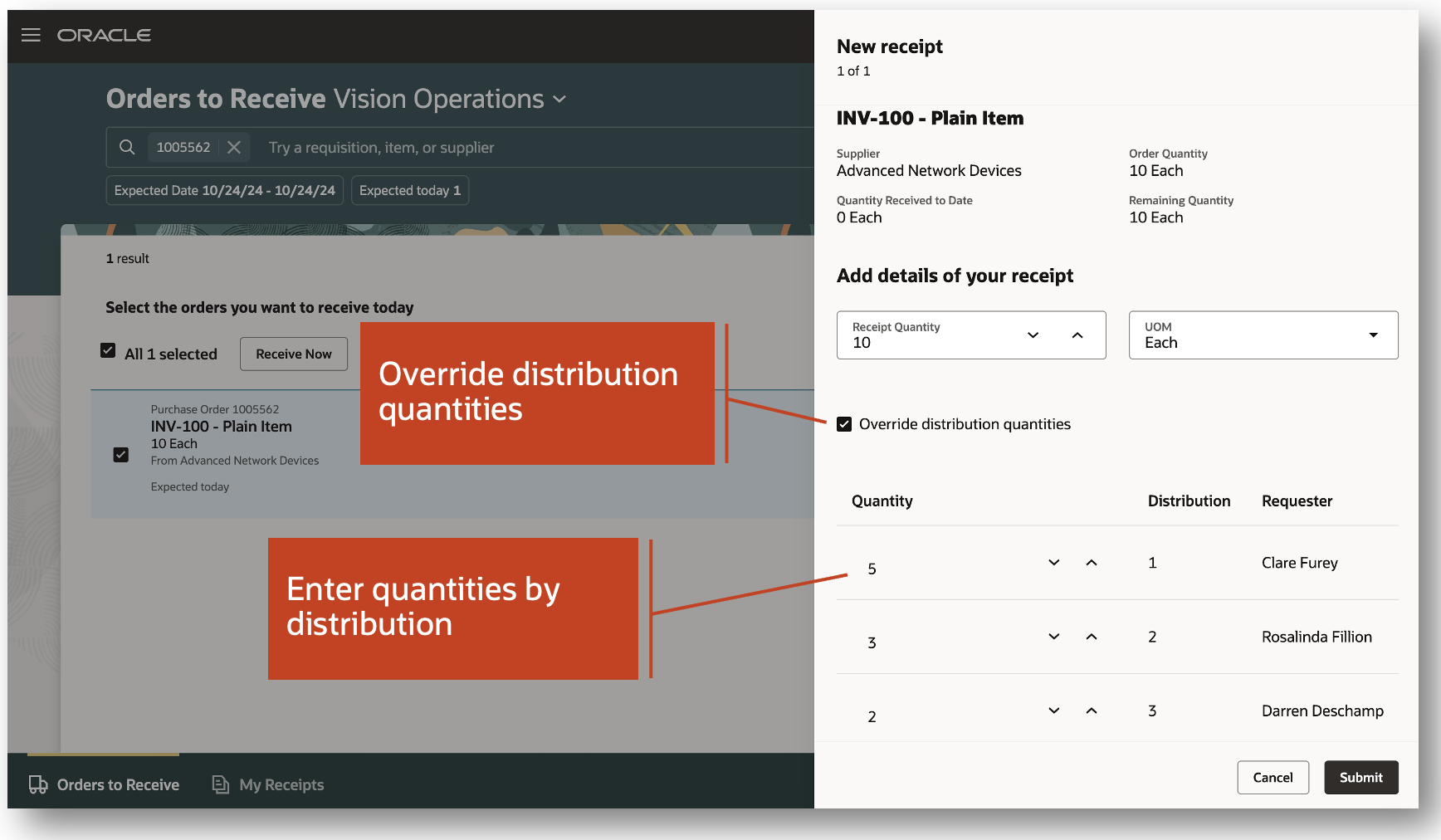The width and height of the screenshot is (1441, 840).
Task: Click requester name Clare Furey
Action: 1299,563
